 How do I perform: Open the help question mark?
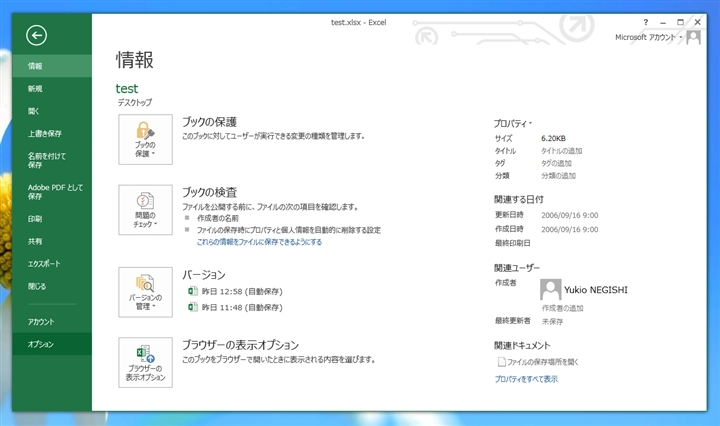[x=646, y=22]
